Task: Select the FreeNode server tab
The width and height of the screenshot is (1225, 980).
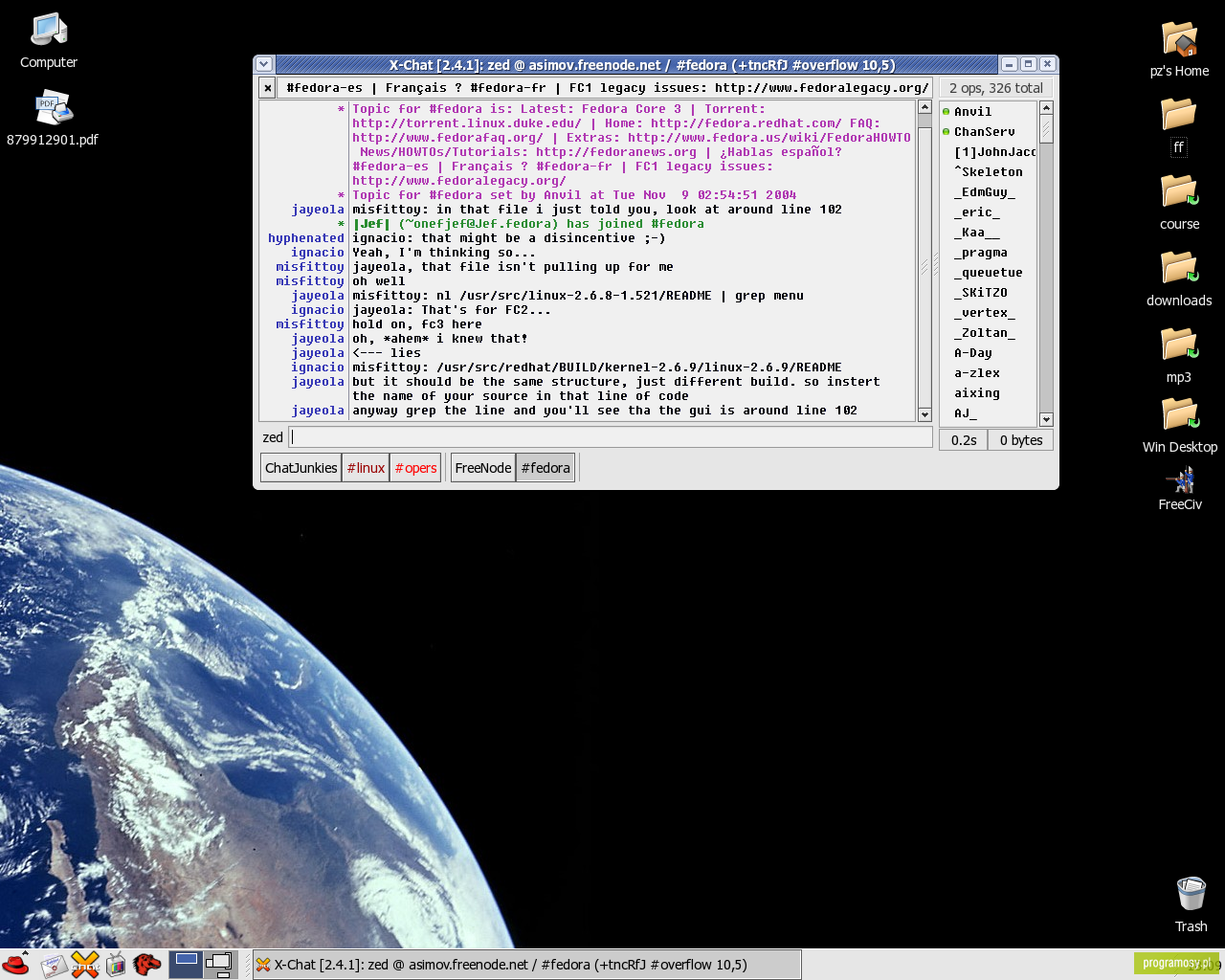Action: [483, 468]
